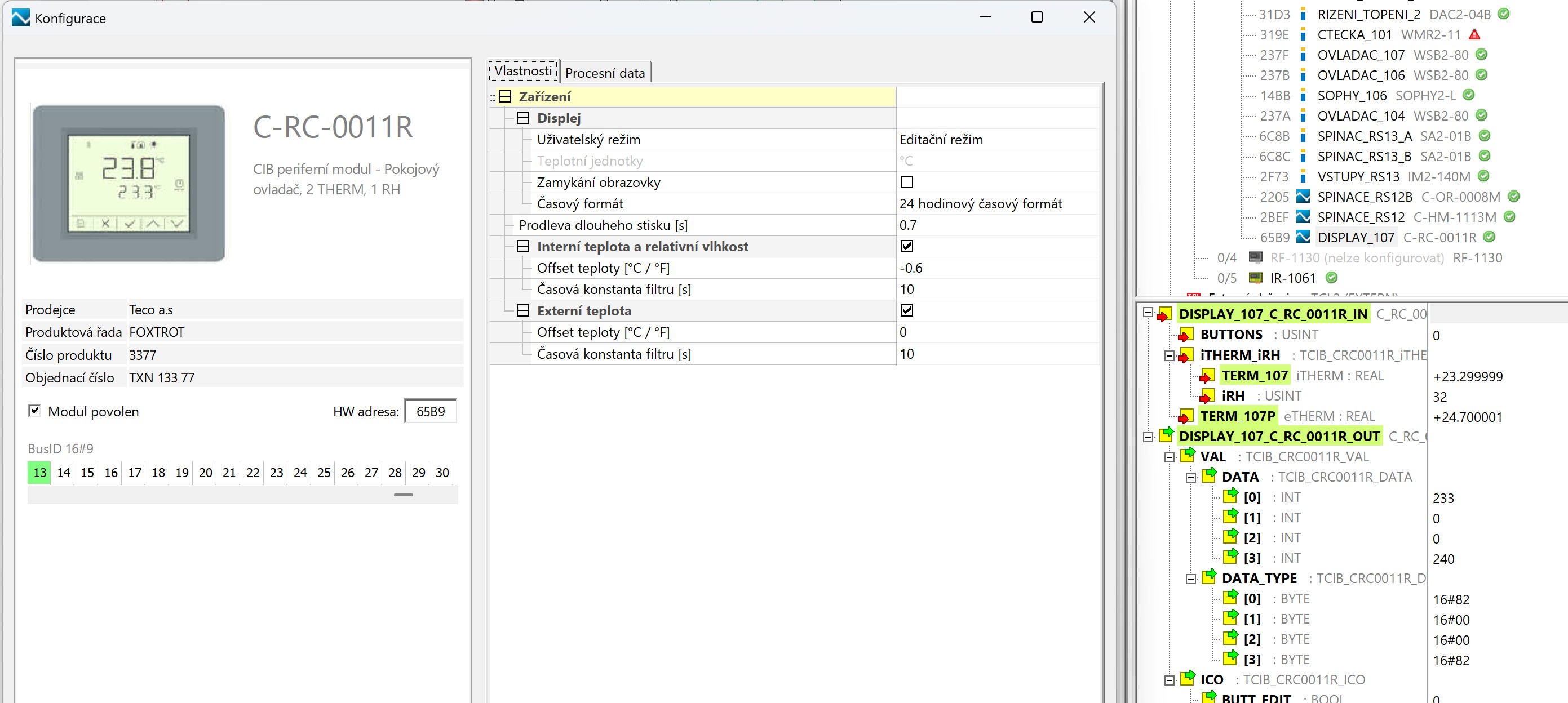Uncheck Interní teplota a relativní vlhkost
Viewport: 1568px width, 703px height.
906,246
